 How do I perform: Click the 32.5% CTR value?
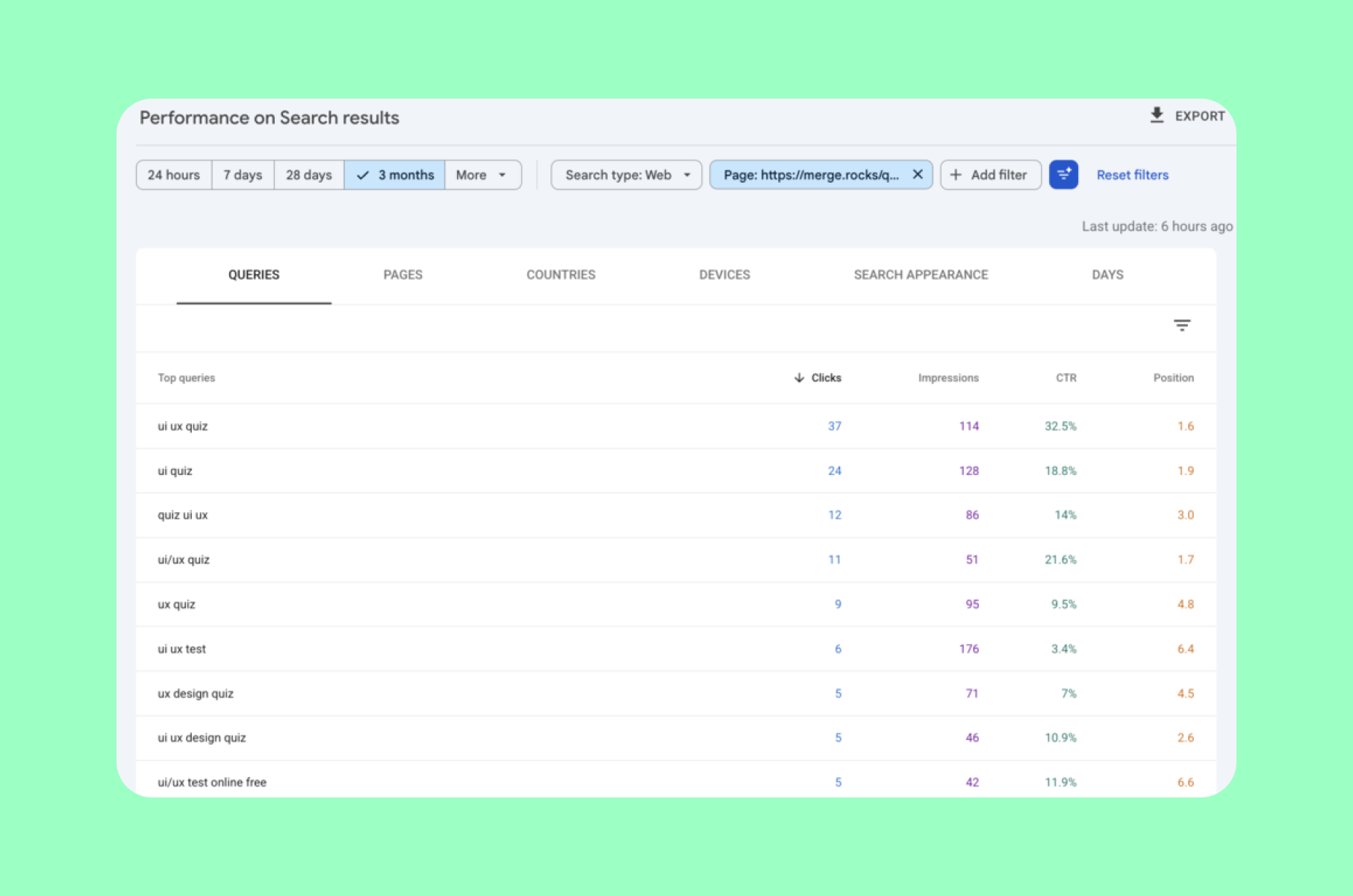click(x=1060, y=426)
